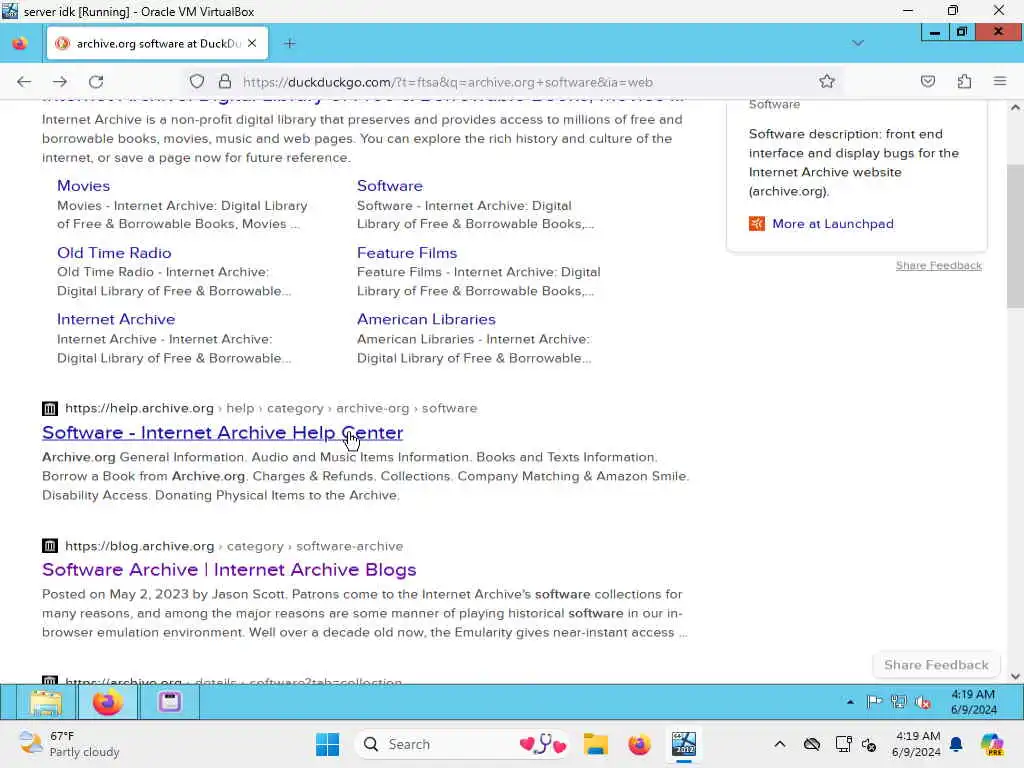Viewport: 1024px width, 768px height.
Task: Open the Firefox hamburger menu
Action: pos(1000,82)
